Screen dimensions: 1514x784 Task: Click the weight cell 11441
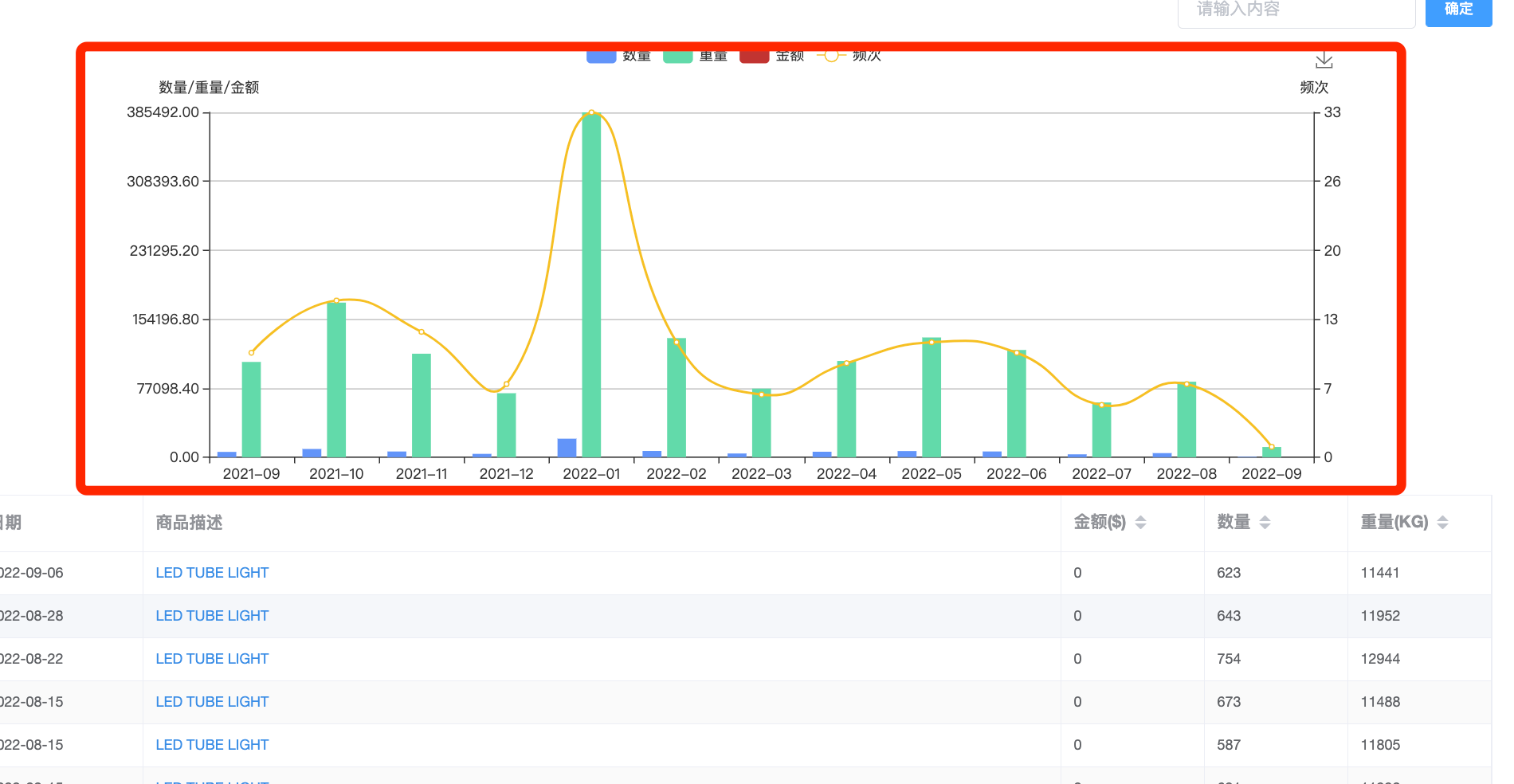tap(1379, 573)
